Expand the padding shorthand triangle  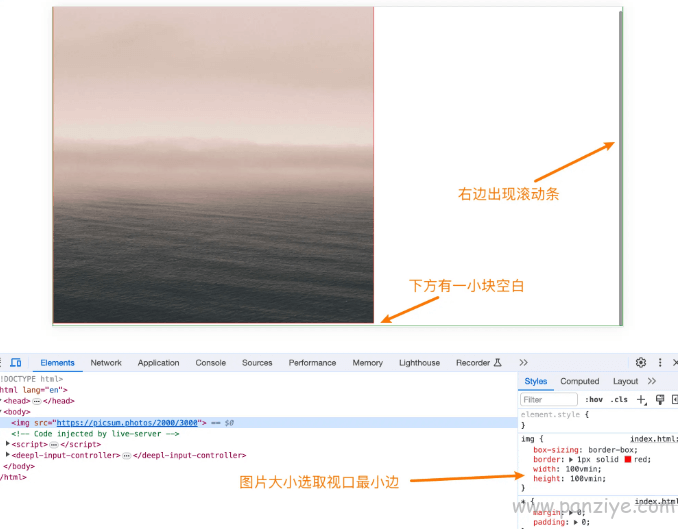pos(576,522)
